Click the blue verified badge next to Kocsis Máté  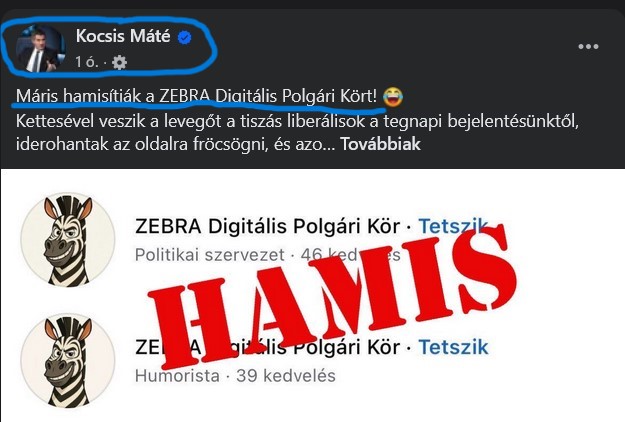point(184,38)
